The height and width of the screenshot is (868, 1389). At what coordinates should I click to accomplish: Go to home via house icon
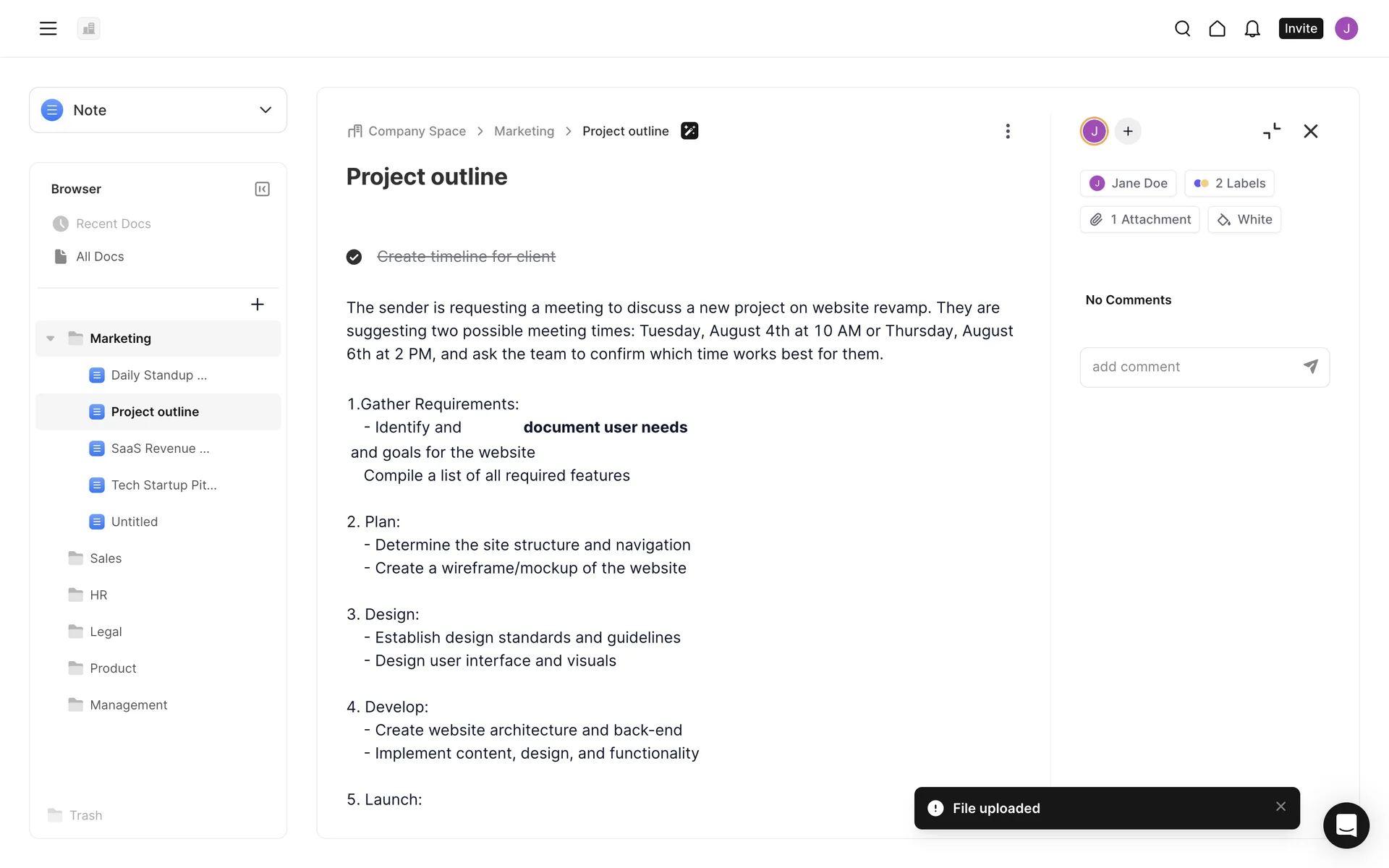point(1217,28)
